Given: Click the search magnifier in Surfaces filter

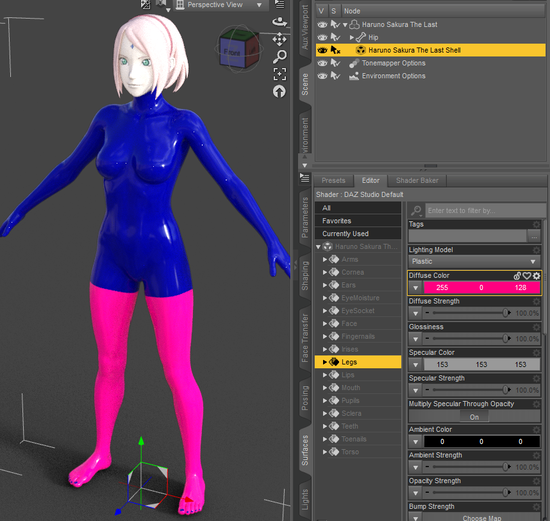Looking at the screenshot, I should point(416,211).
